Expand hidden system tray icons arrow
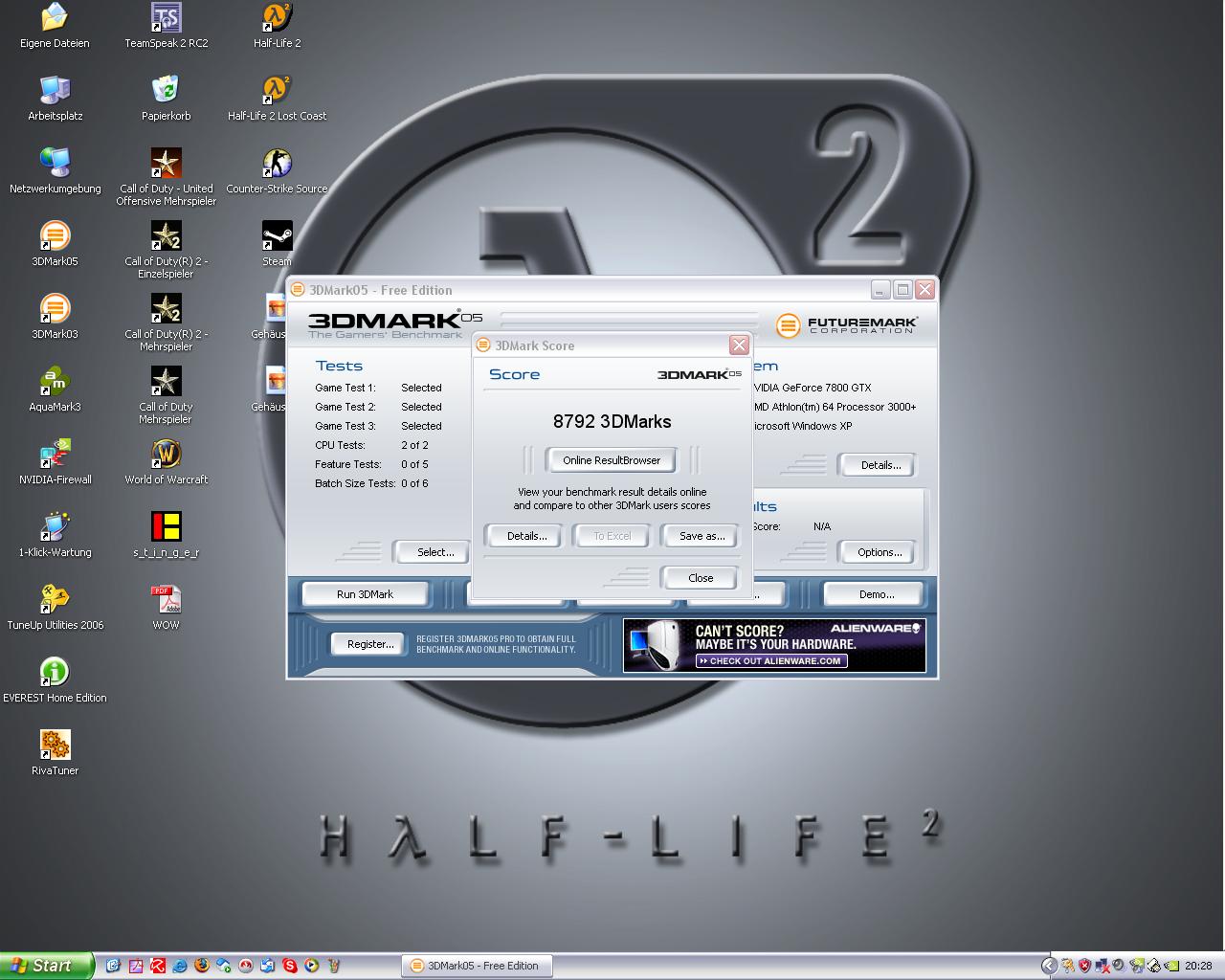This screenshot has height=980, width=1225. tap(1049, 966)
